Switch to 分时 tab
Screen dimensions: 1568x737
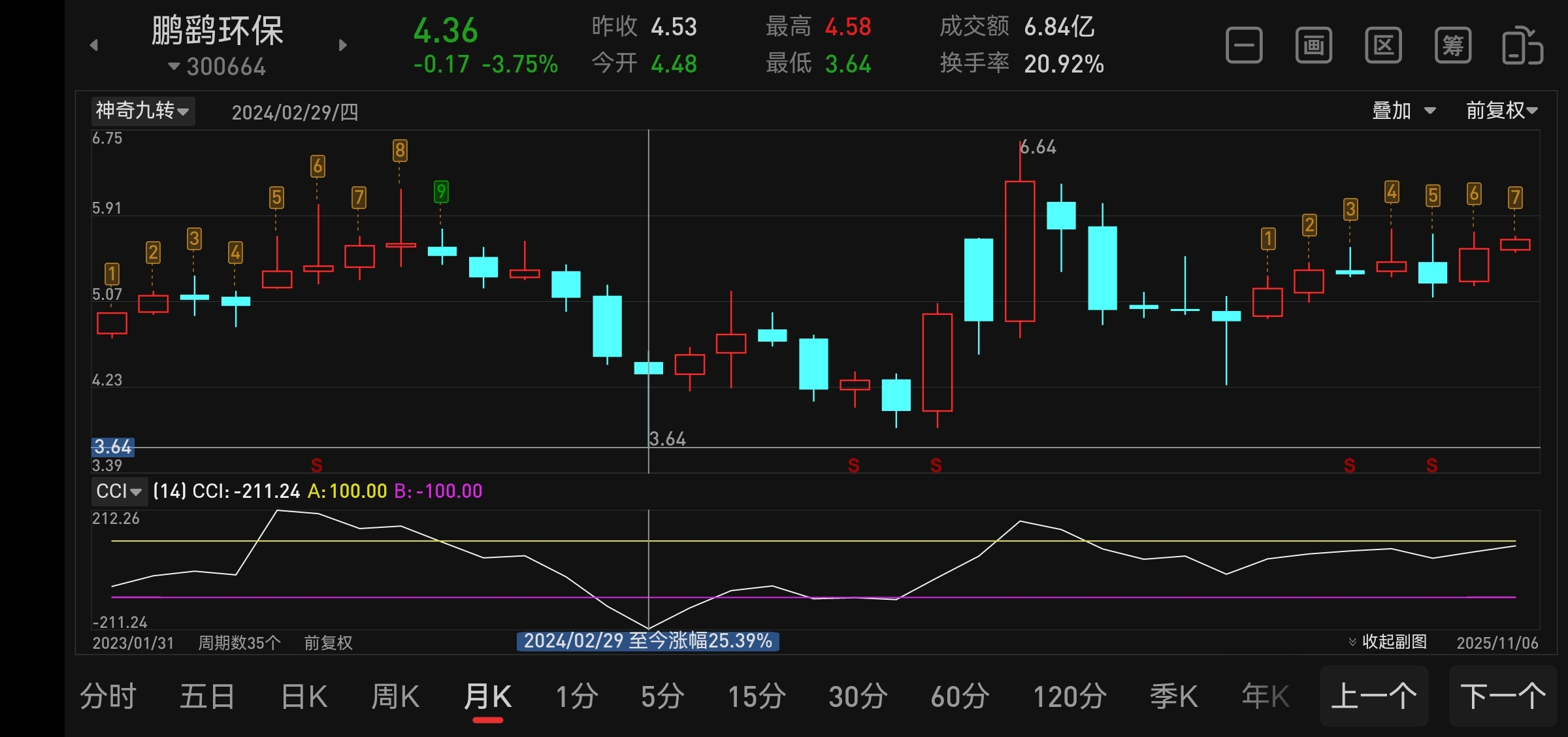point(108,696)
